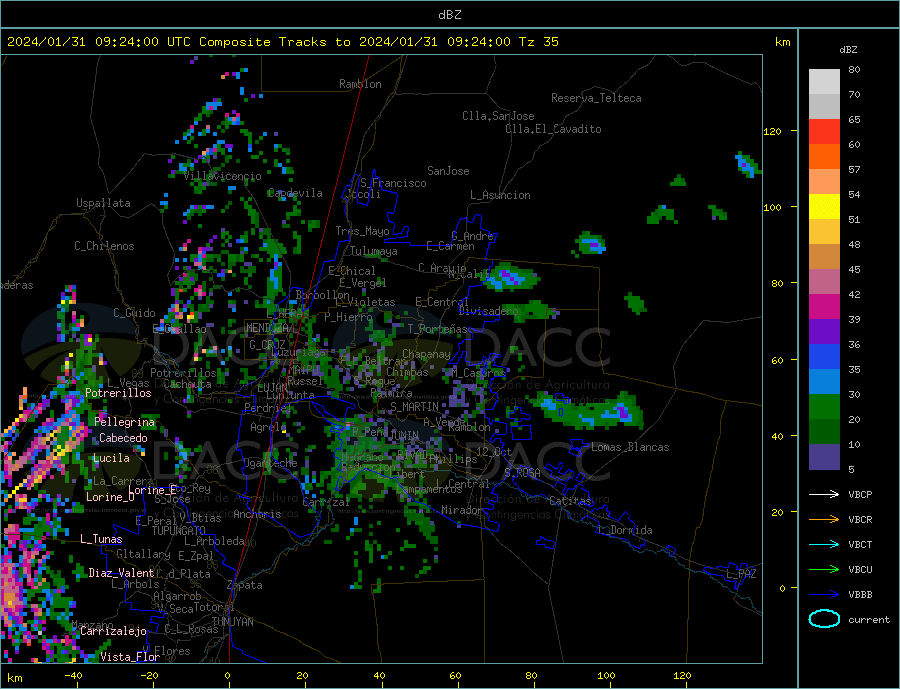This screenshot has height=689, width=900.
Task: Click the Chapanay label
Action: (x=426, y=354)
